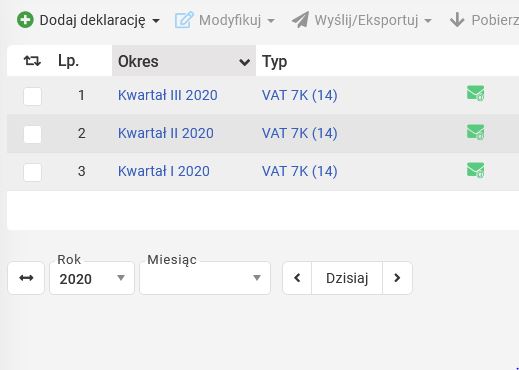Select the checkbox for row 3

click(x=32, y=172)
